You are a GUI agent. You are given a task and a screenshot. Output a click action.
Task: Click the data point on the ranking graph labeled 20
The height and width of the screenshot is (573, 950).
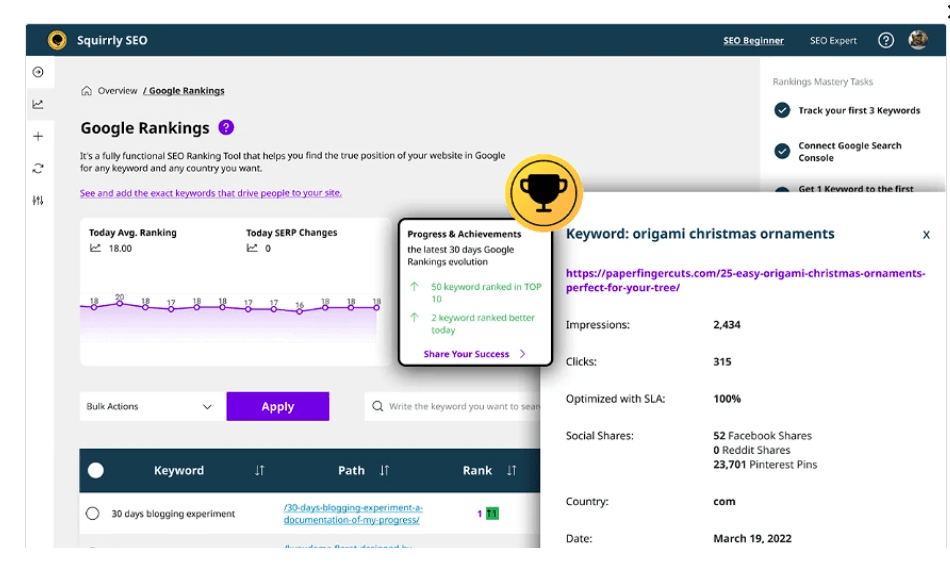[x=120, y=303]
